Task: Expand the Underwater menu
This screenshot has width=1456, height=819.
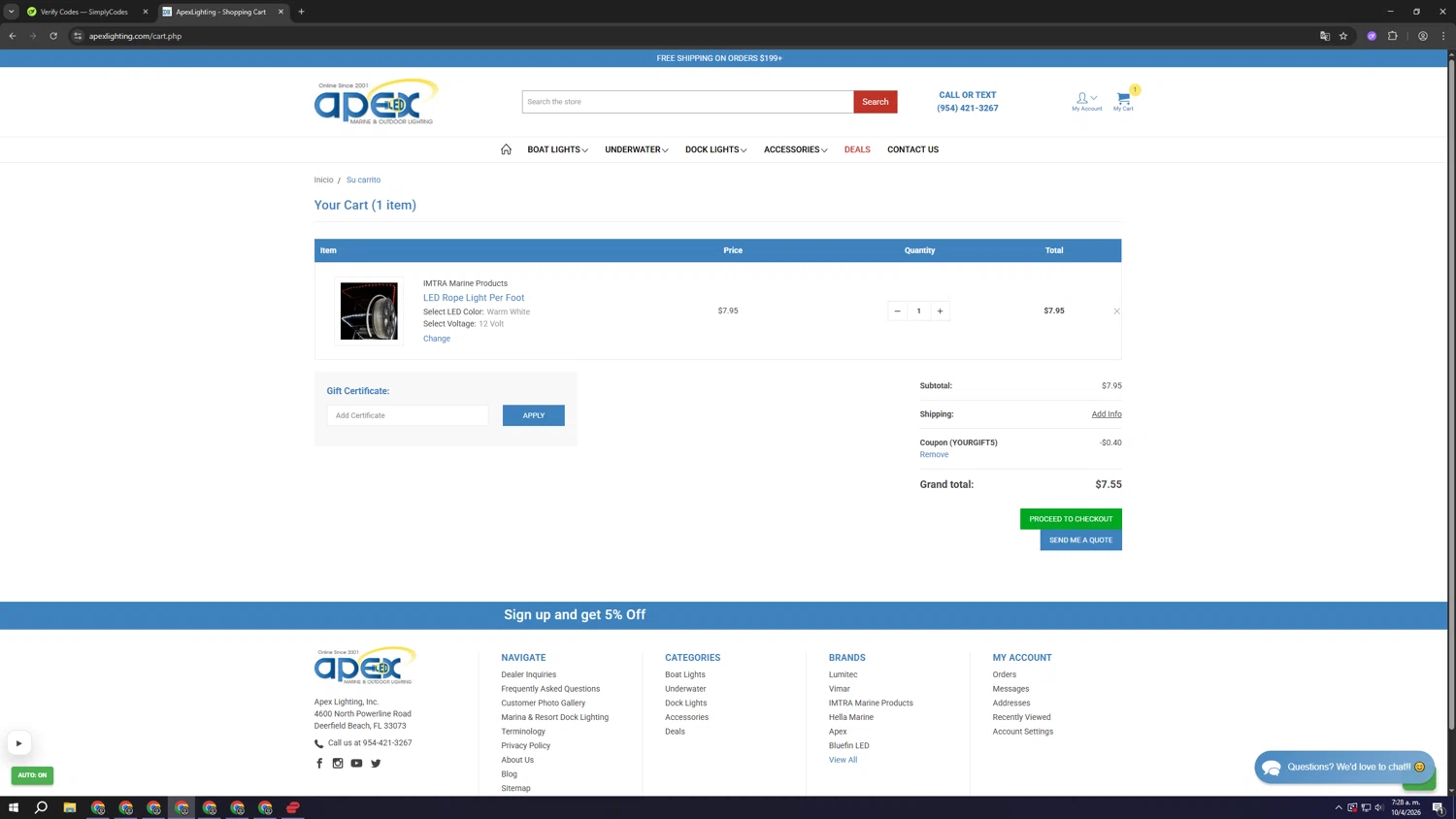Action: [636, 149]
